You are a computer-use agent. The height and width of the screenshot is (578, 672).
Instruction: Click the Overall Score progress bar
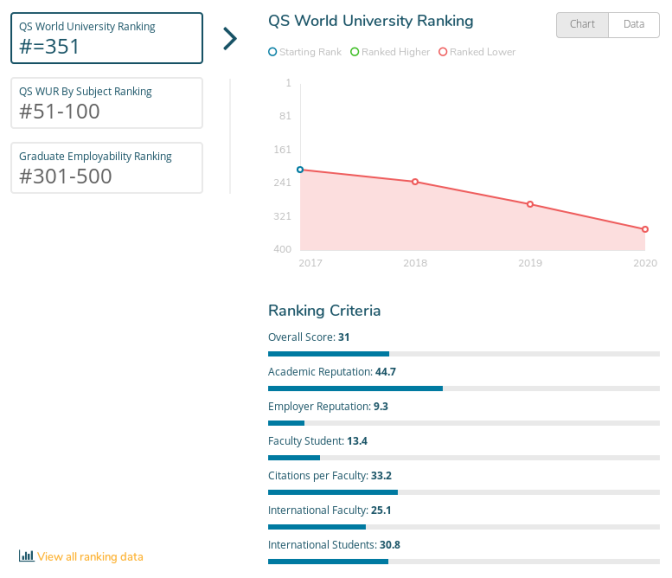pyautogui.click(x=464, y=354)
